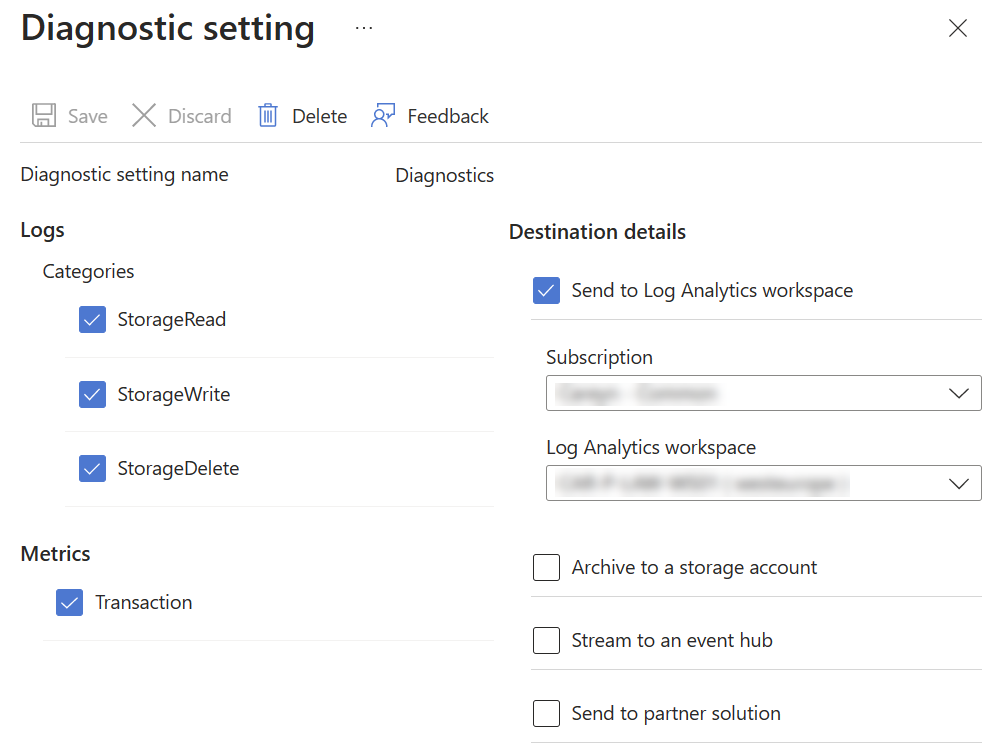The height and width of the screenshot is (753, 994).
Task: Close the Diagnostic setting pane
Action: [x=957, y=28]
